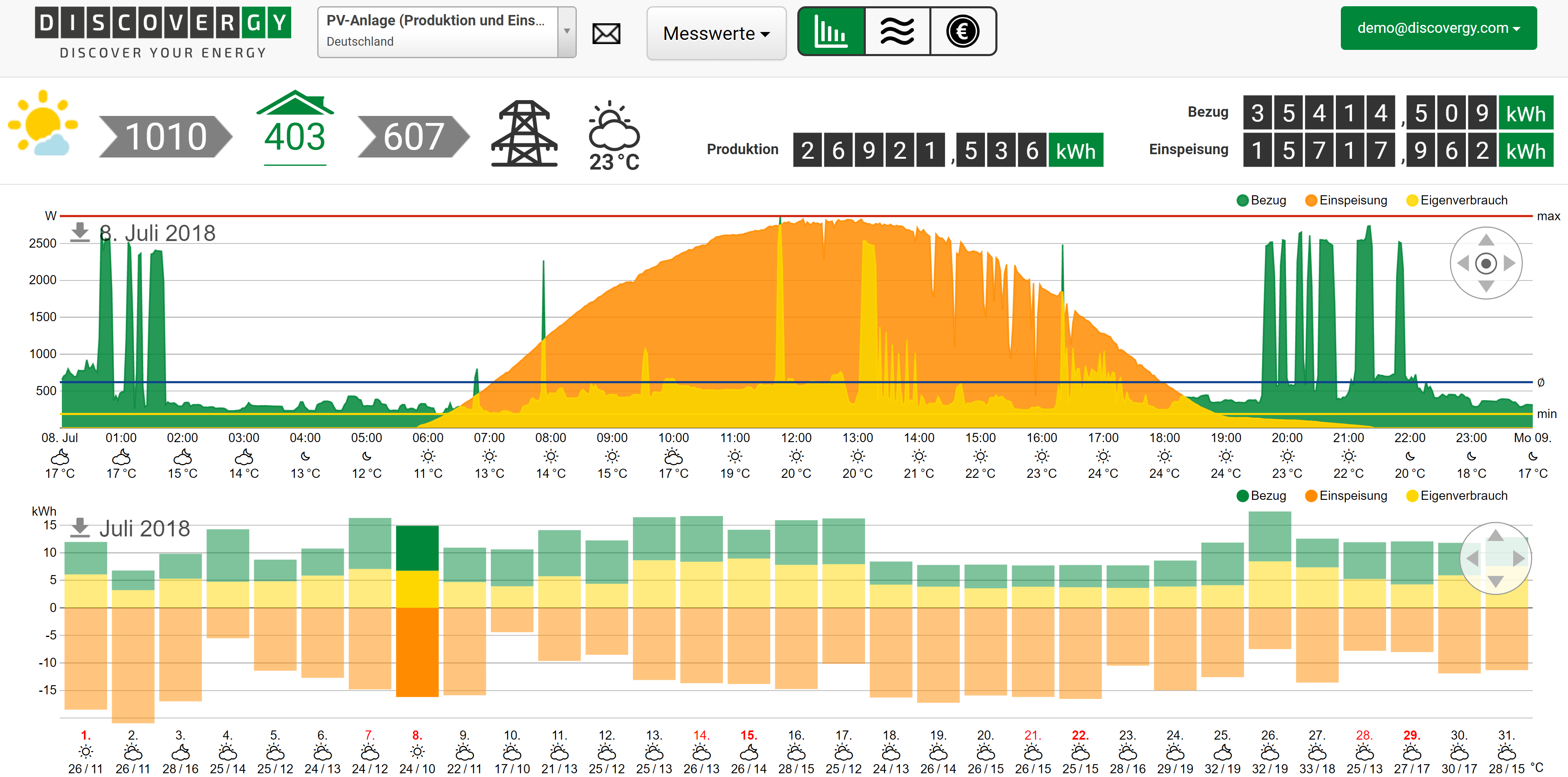
Task: Click the 8. Juli 2018 chart title
Action: tap(157, 233)
